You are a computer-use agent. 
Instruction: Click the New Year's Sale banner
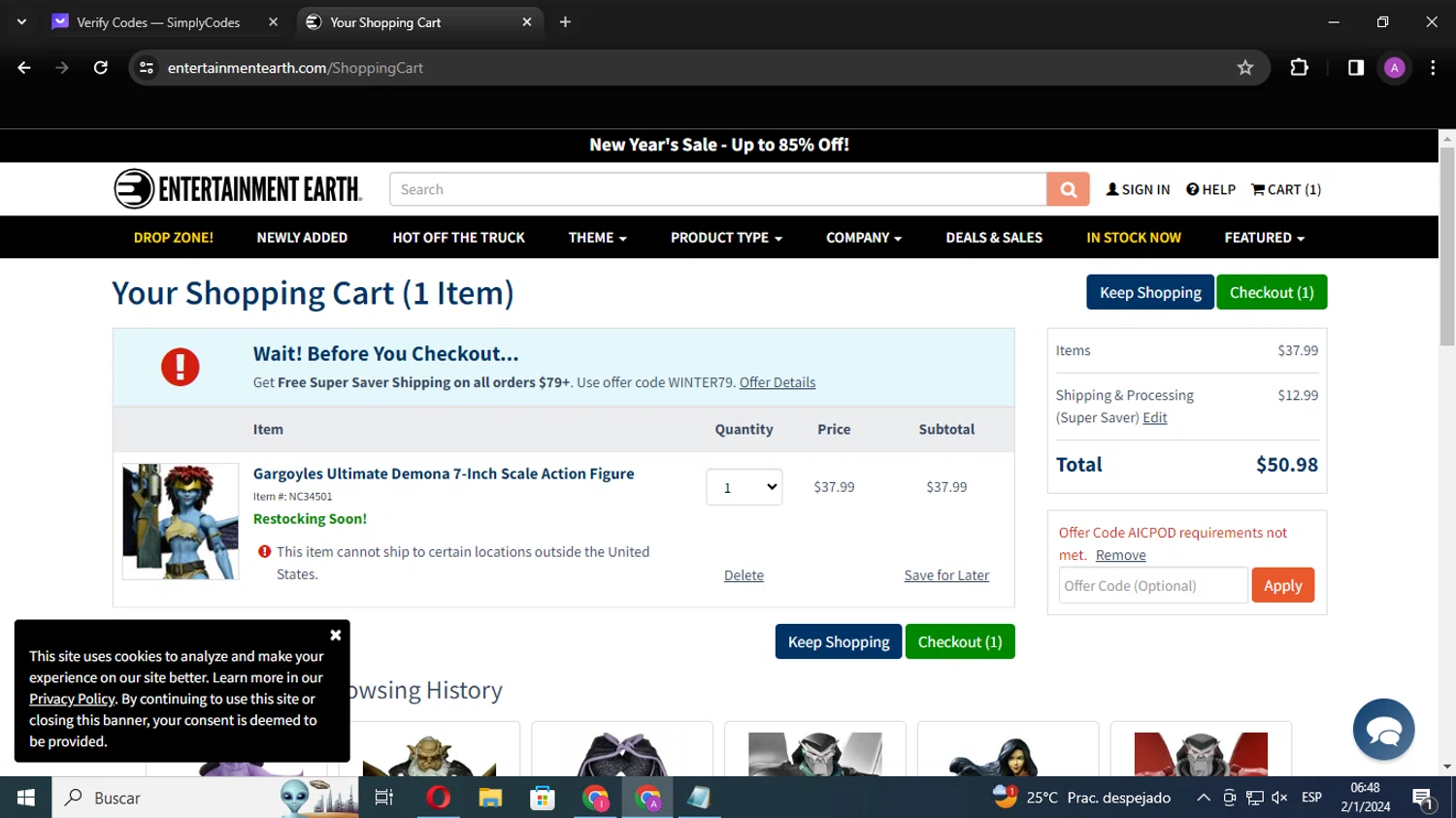[x=719, y=145]
